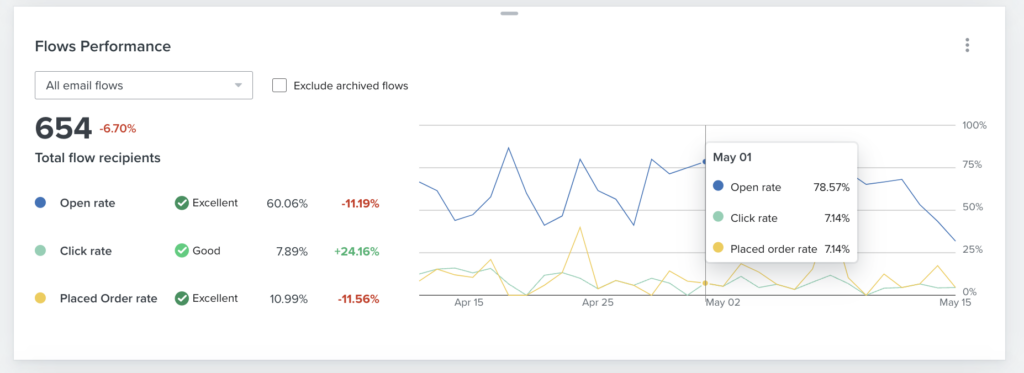The height and width of the screenshot is (373, 1024).
Task: Click the Click rate metric label
Action: 86,251
